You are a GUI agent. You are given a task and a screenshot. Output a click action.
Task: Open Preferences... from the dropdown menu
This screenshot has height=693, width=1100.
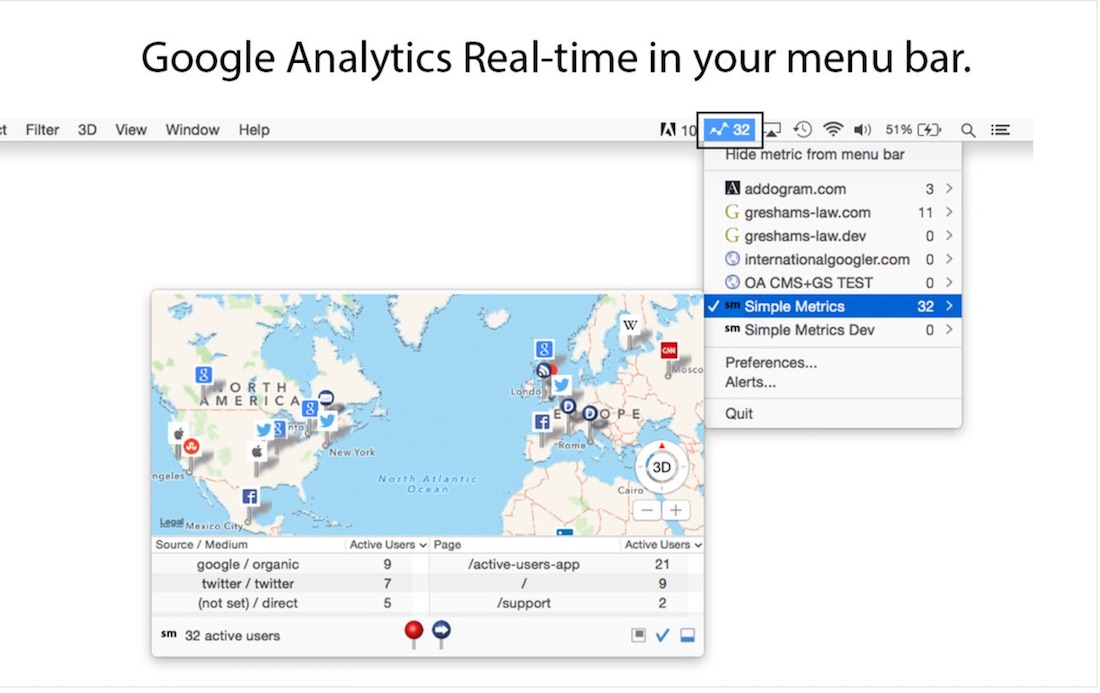(x=771, y=363)
